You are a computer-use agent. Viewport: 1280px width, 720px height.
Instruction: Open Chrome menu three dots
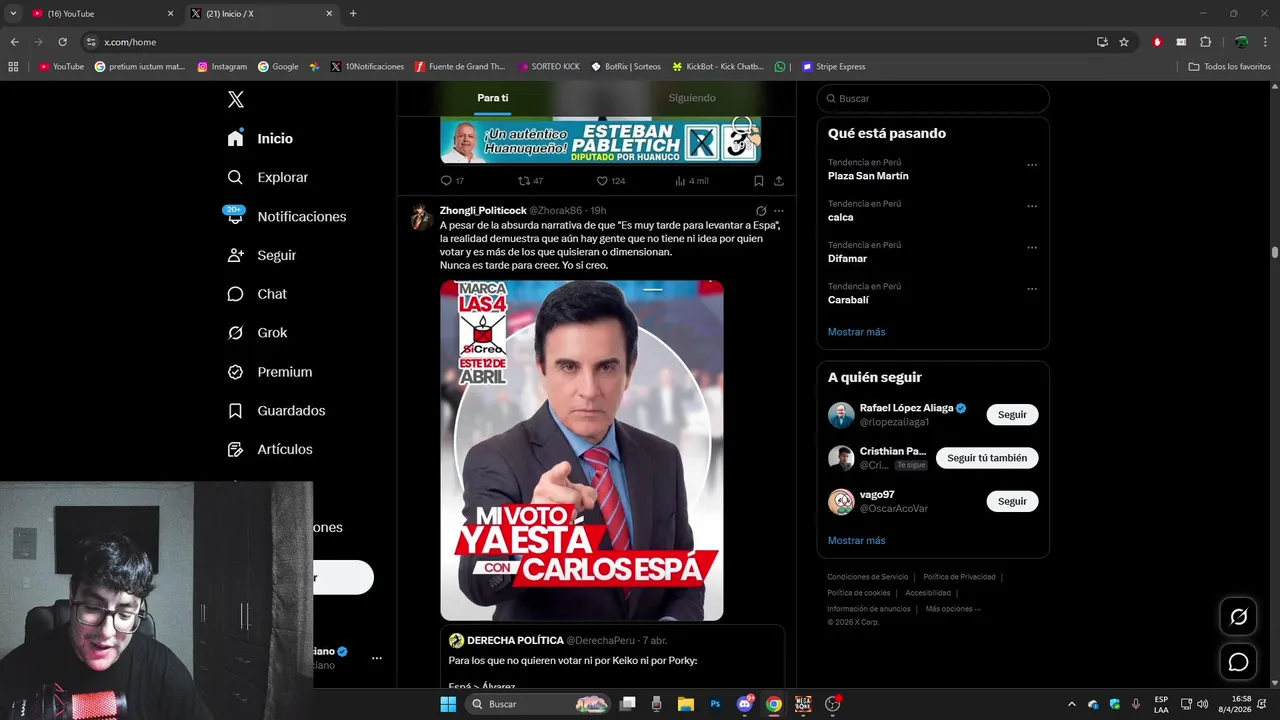point(1264,42)
